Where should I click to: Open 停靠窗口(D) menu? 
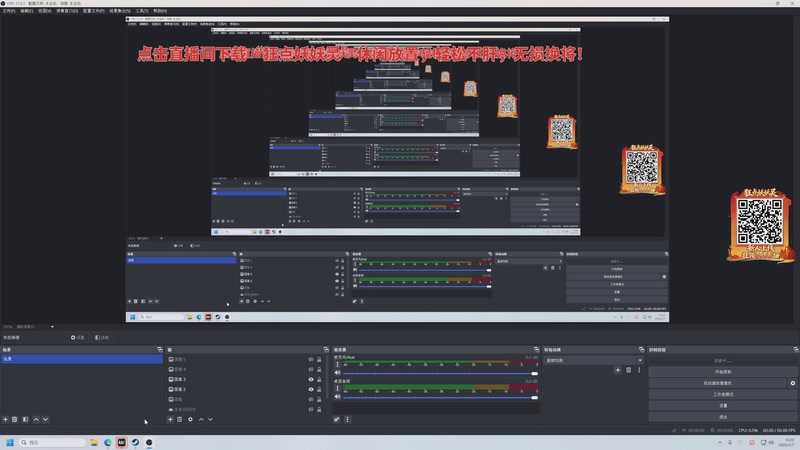point(67,11)
